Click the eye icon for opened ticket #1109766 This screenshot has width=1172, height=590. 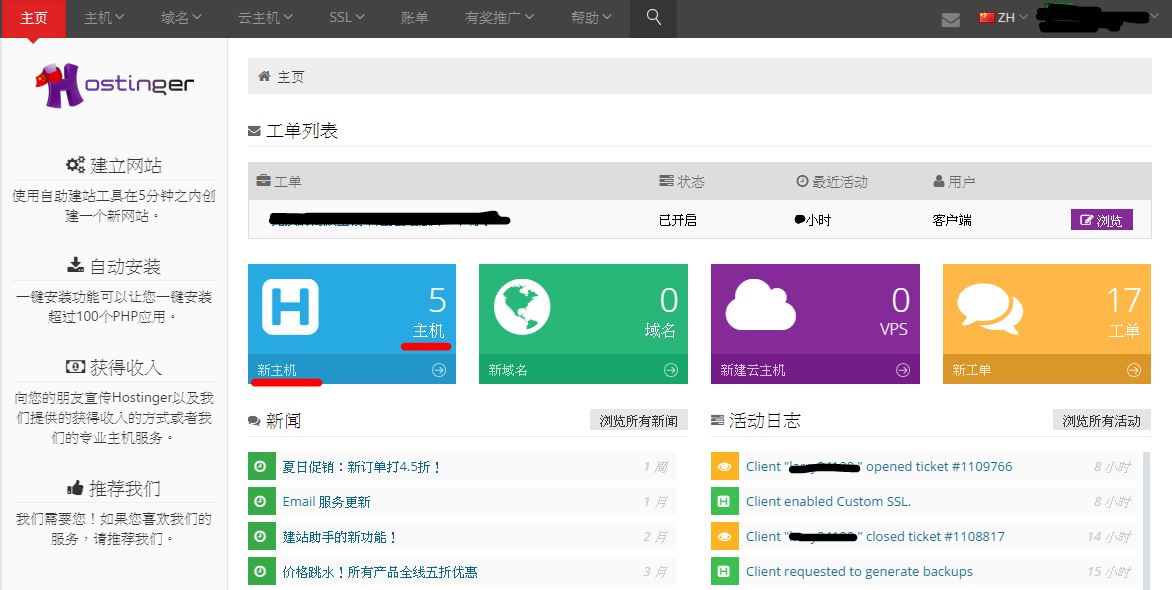[724, 466]
